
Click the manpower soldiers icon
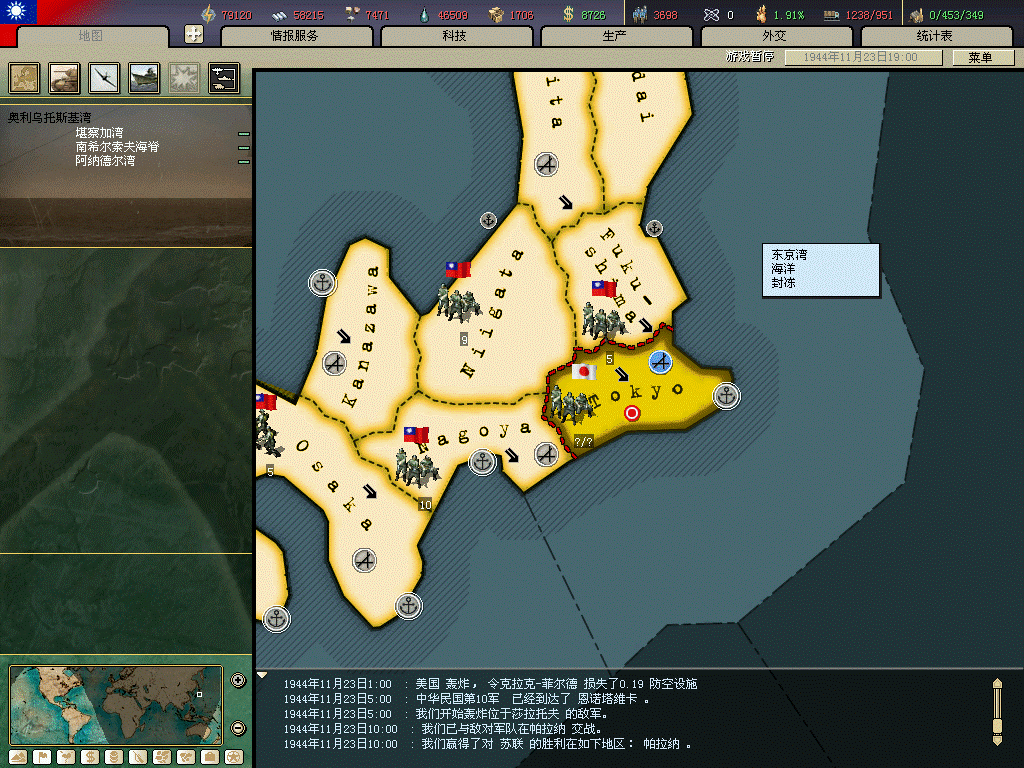point(640,14)
